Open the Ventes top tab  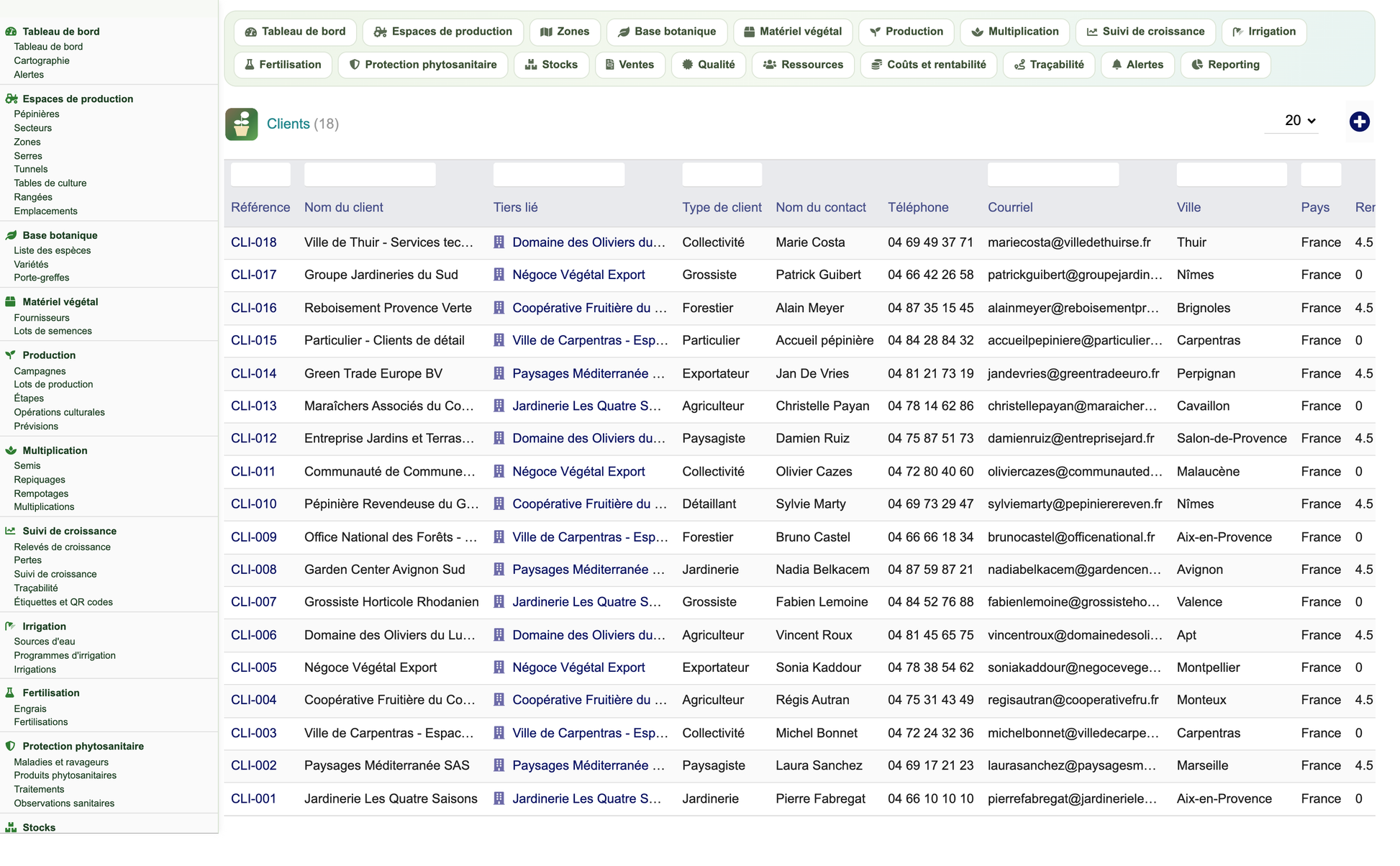pos(629,65)
